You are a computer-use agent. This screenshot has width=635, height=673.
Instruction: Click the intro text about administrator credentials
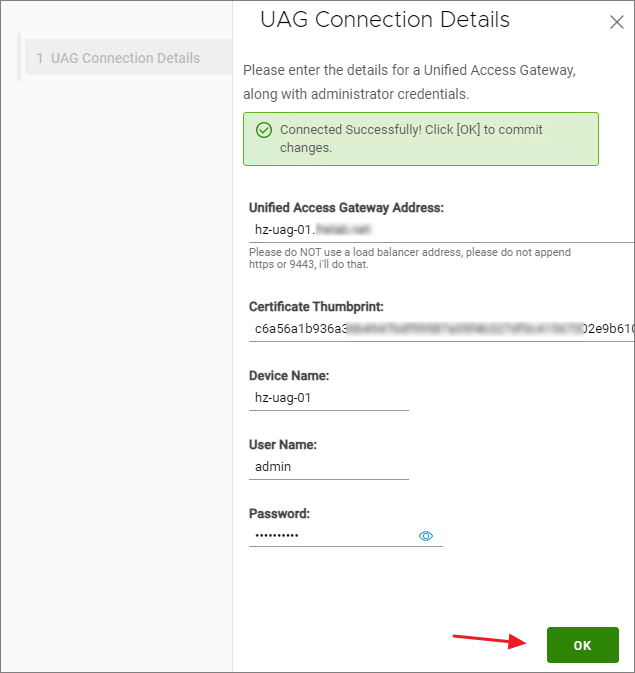click(408, 82)
